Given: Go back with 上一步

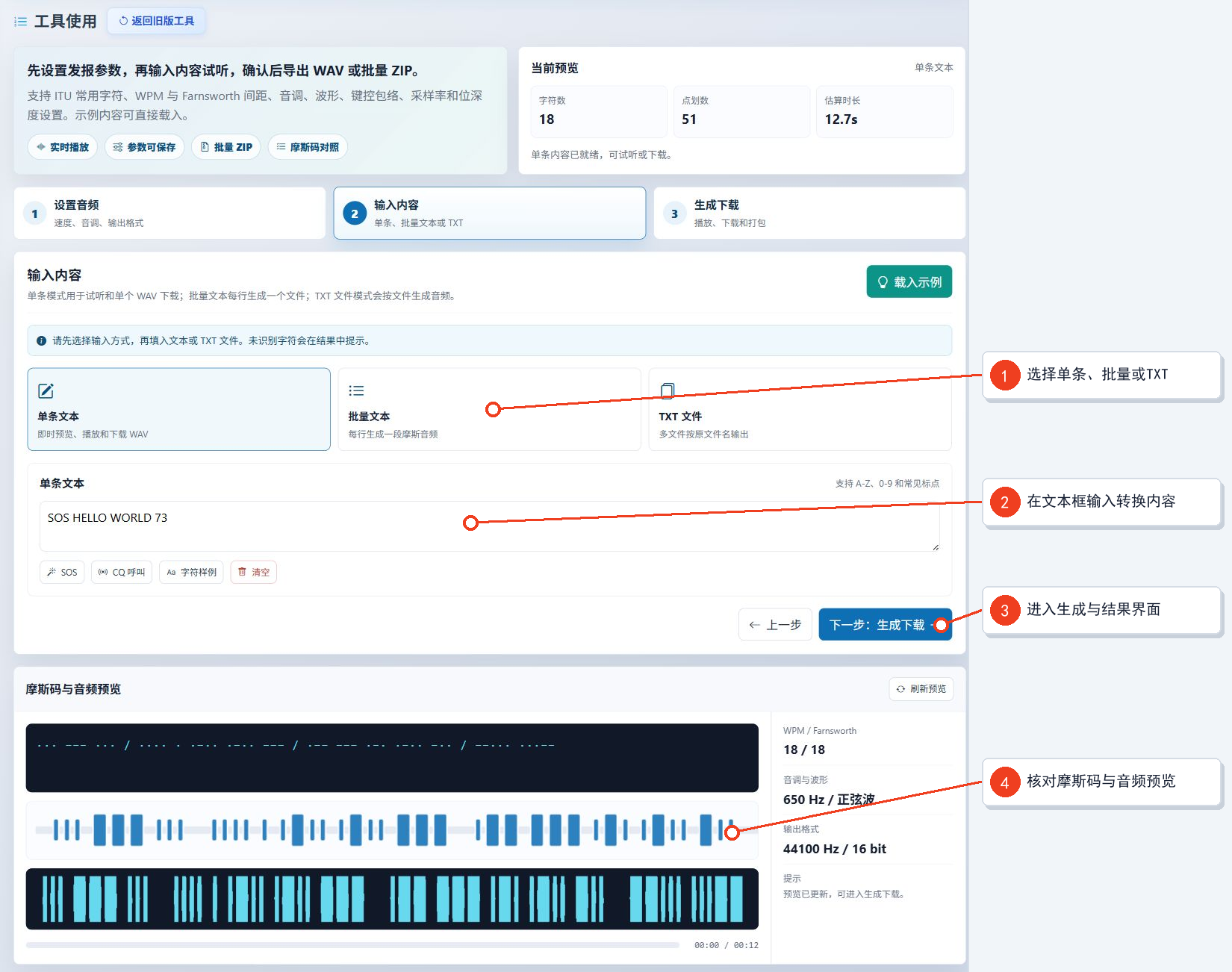Looking at the screenshot, I should click(x=775, y=625).
